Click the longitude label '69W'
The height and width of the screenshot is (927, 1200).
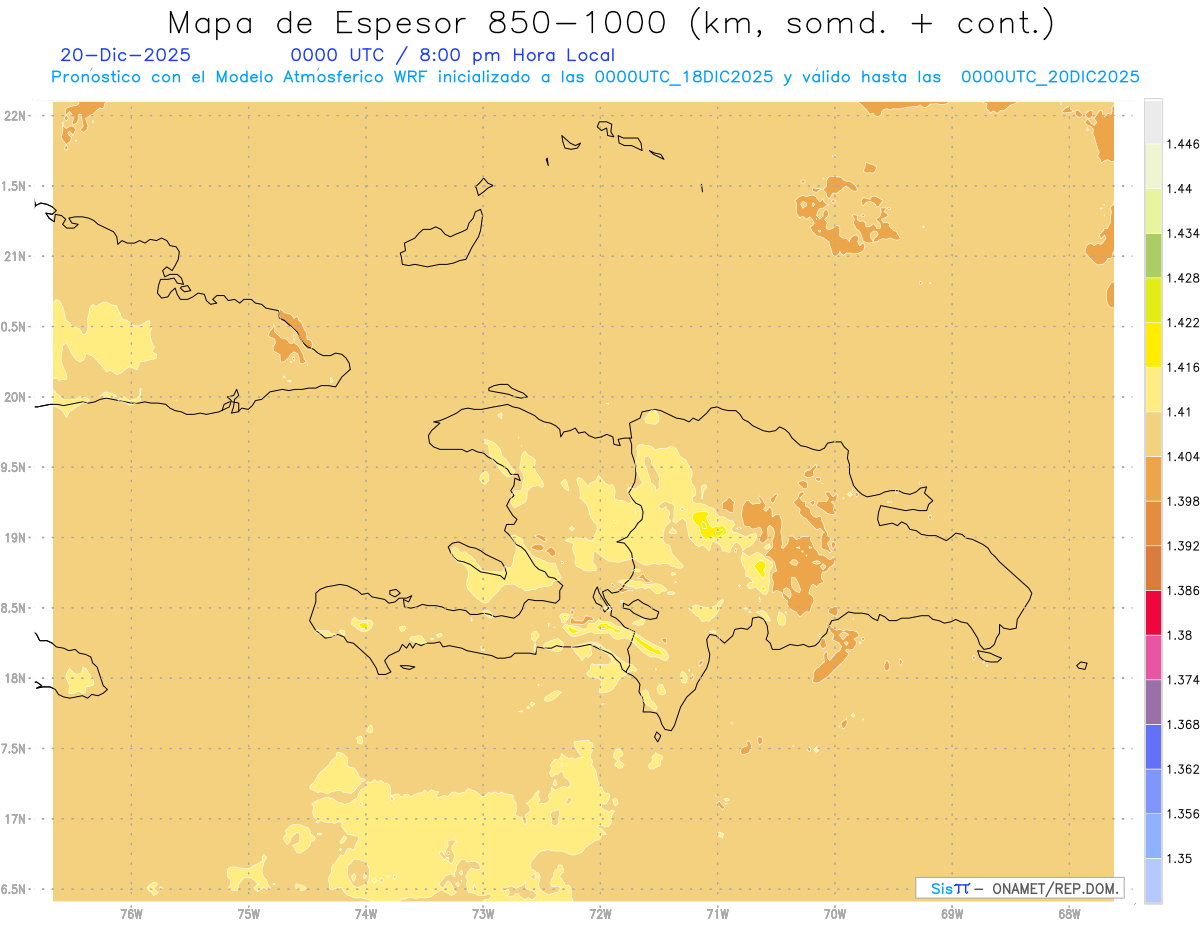[952, 914]
